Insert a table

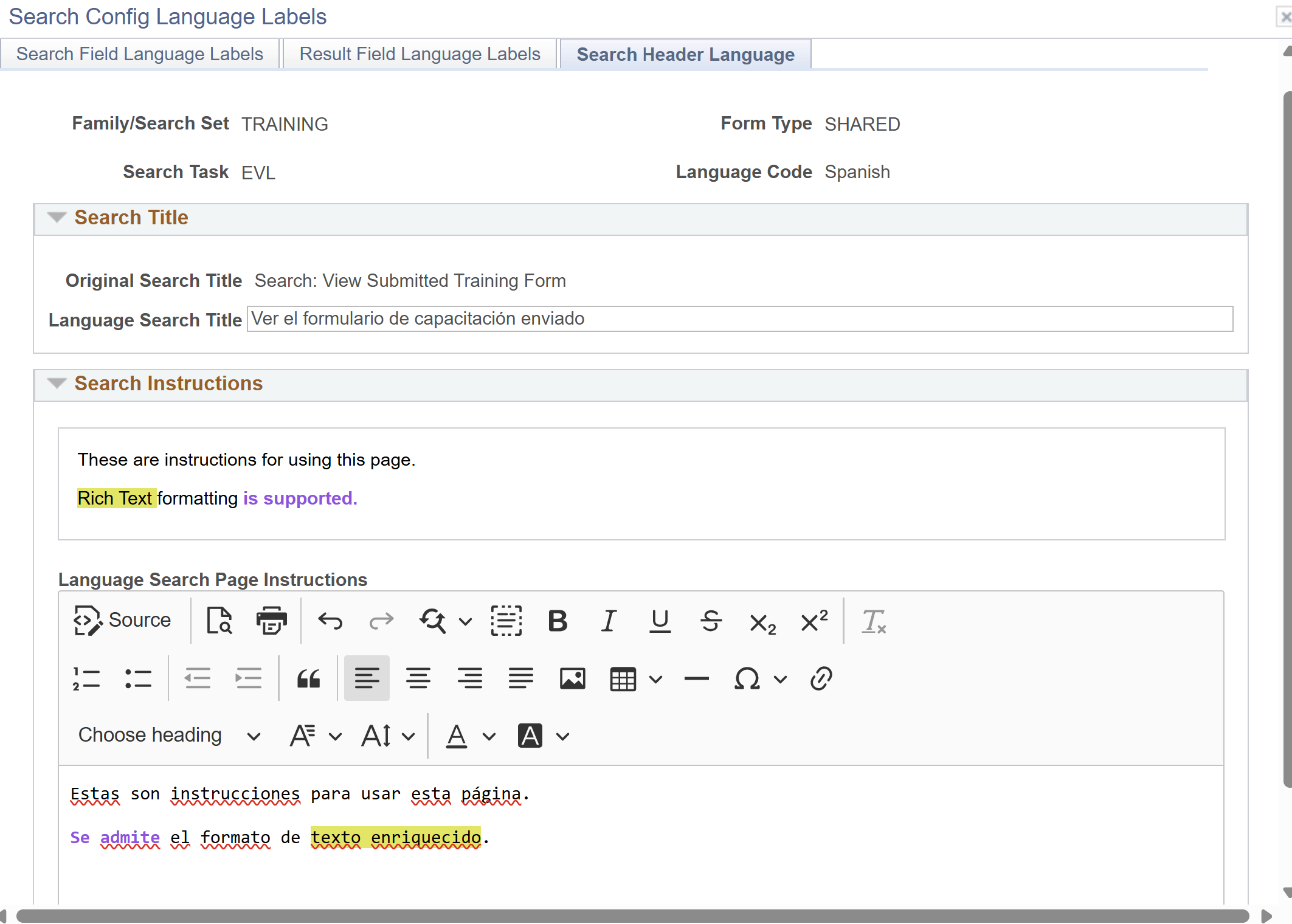(623, 678)
